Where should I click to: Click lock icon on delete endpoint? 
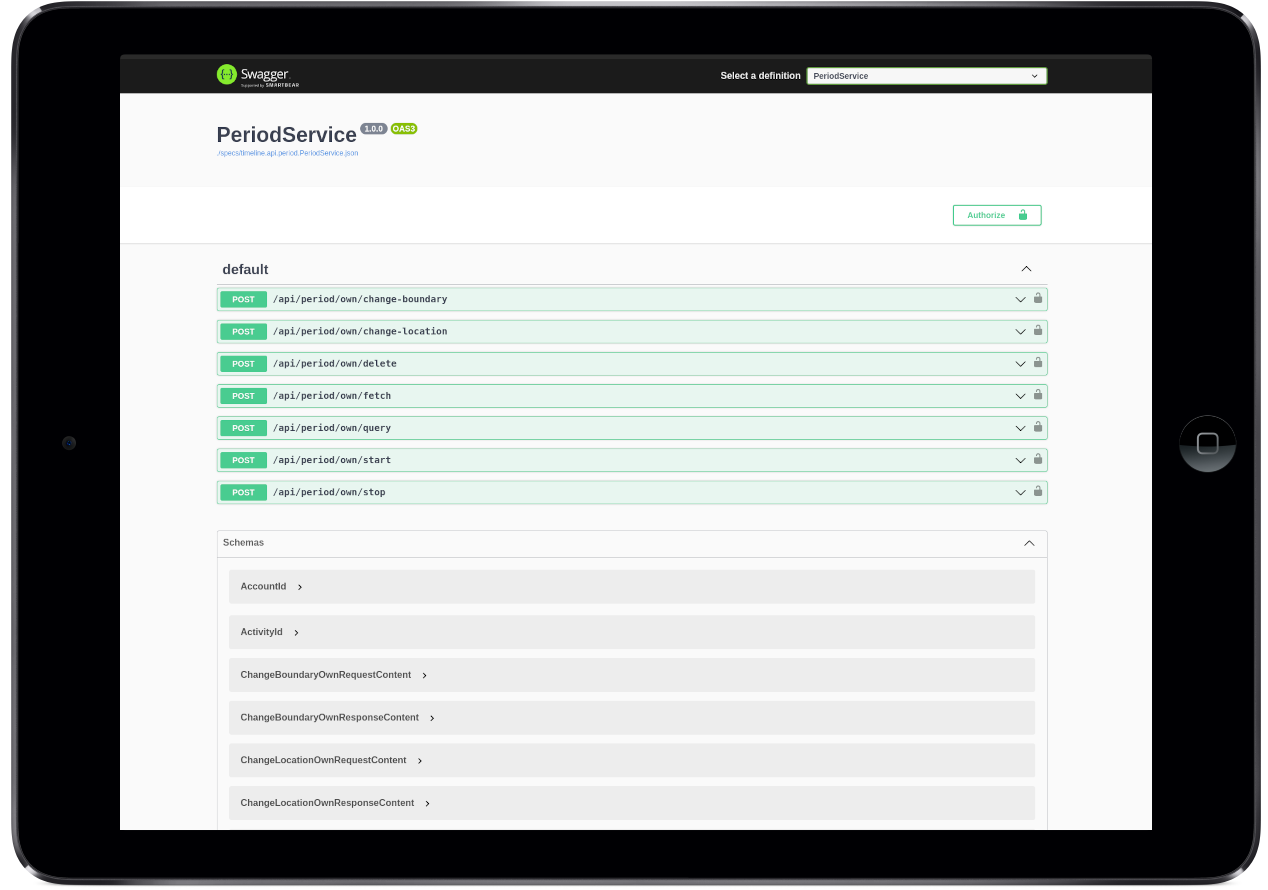[1038, 362]
